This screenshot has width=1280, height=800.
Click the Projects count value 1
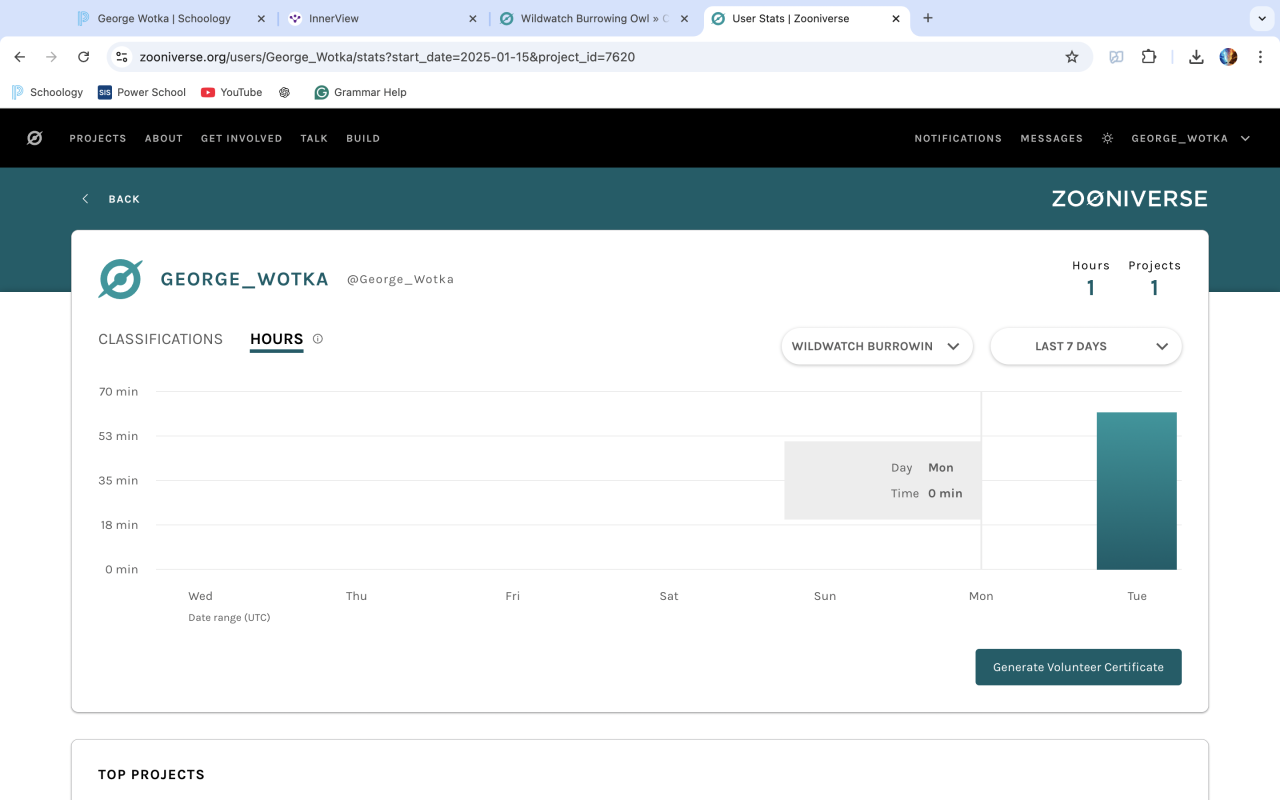1154,288
